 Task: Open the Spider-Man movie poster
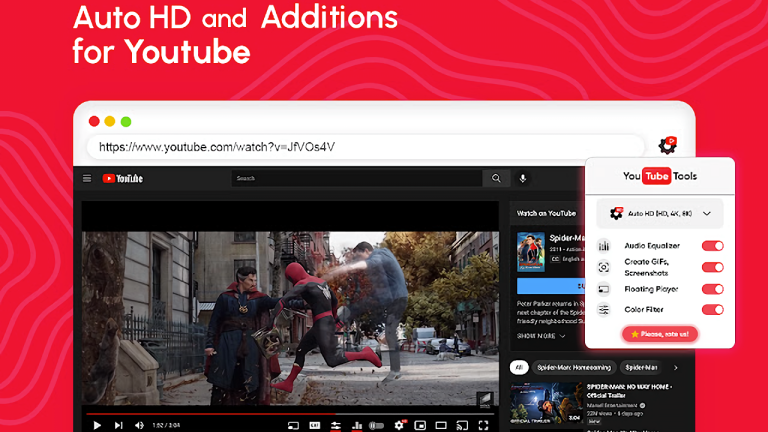530,252
